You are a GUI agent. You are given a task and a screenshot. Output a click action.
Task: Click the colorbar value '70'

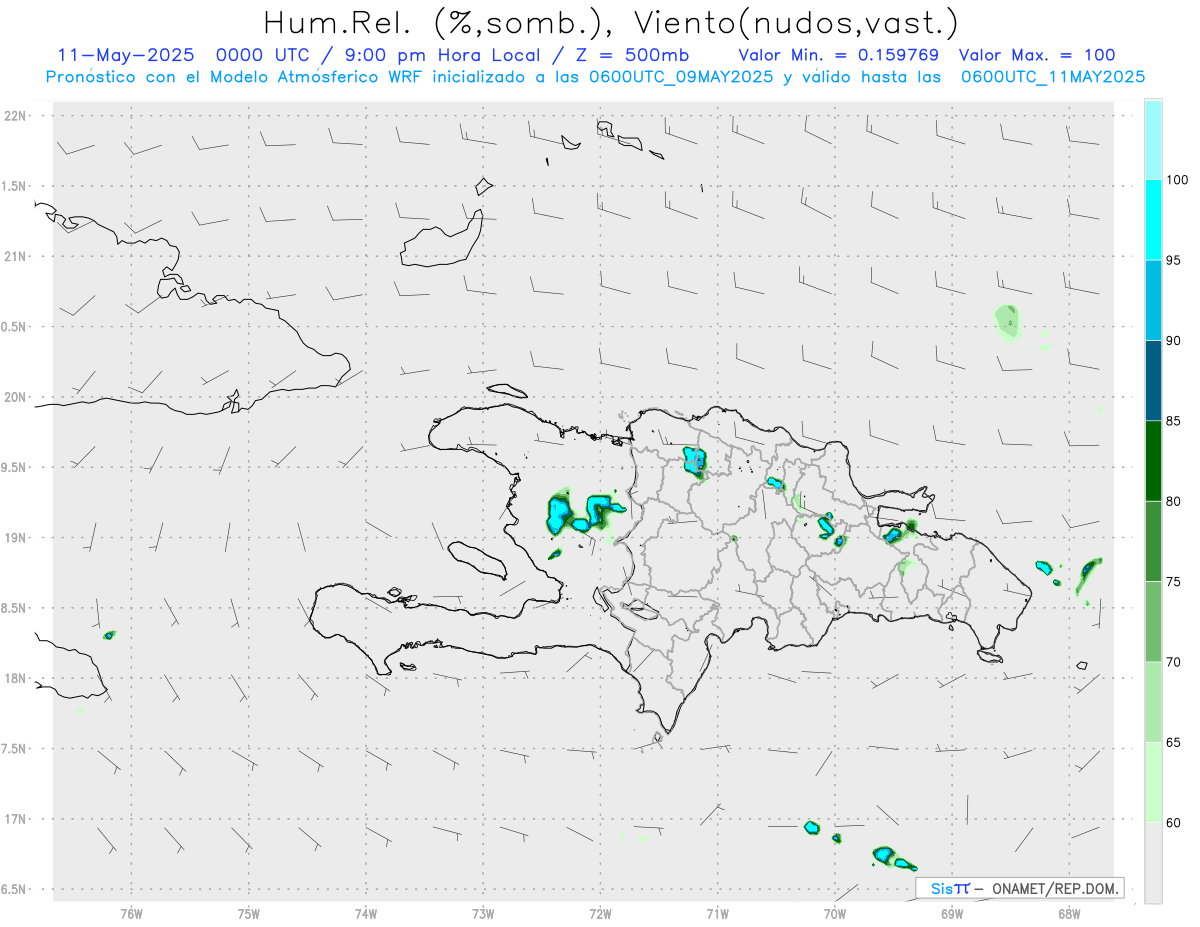1173,661
